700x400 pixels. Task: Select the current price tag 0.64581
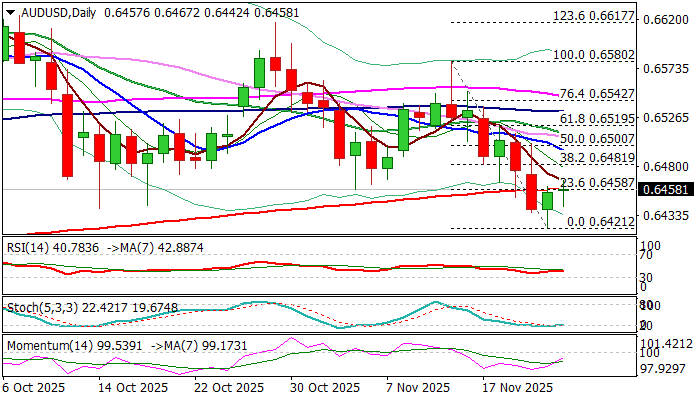667,189
